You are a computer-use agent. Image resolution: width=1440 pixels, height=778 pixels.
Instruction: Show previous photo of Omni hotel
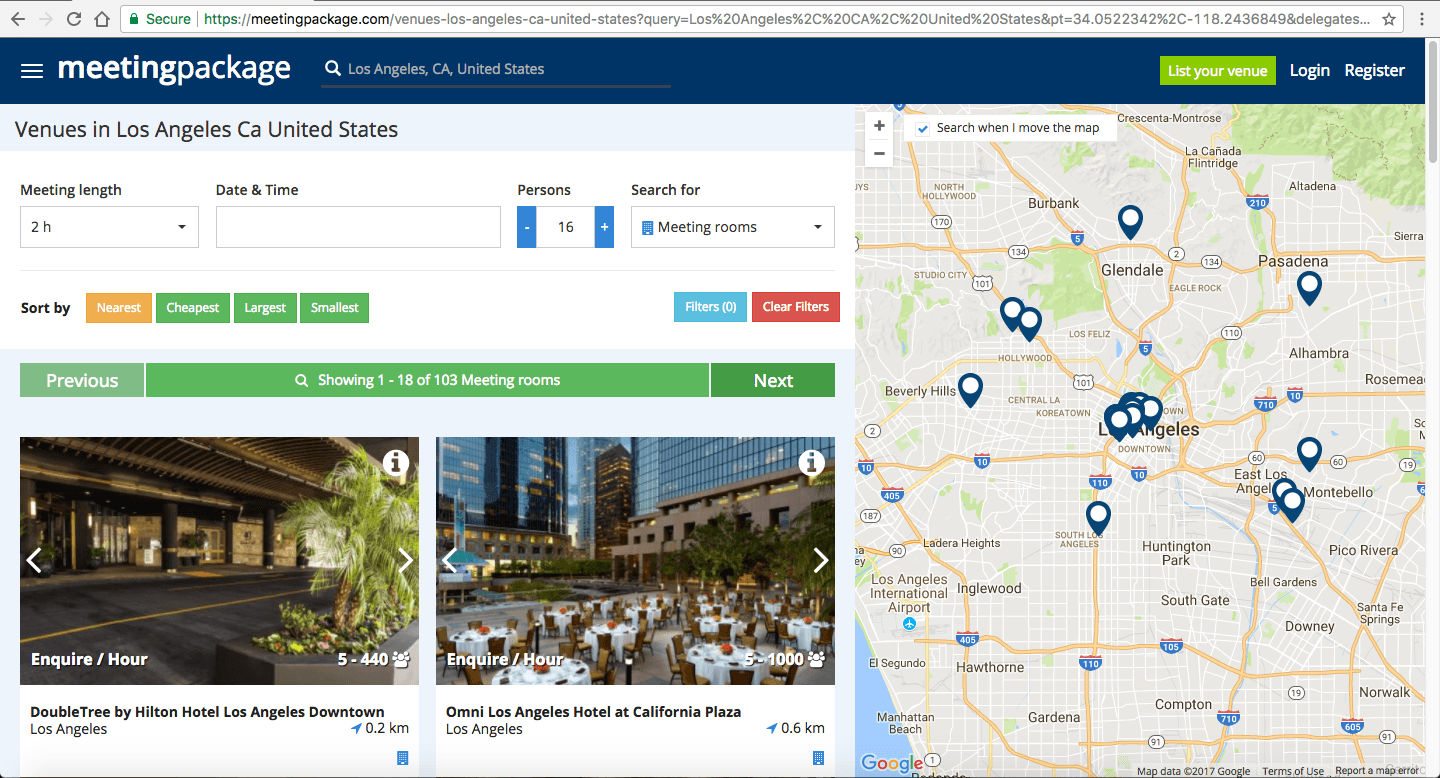[450, 560]
